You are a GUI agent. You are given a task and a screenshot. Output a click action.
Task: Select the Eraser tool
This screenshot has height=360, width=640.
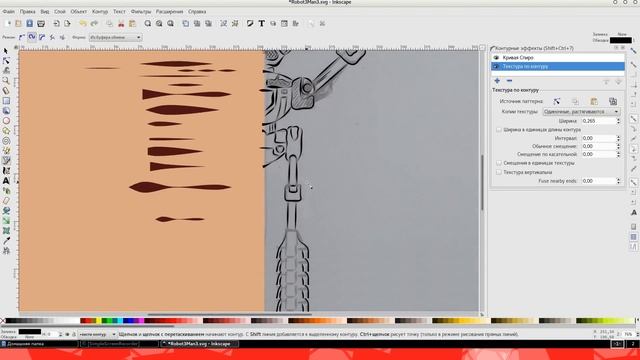[x=6, y=200]
